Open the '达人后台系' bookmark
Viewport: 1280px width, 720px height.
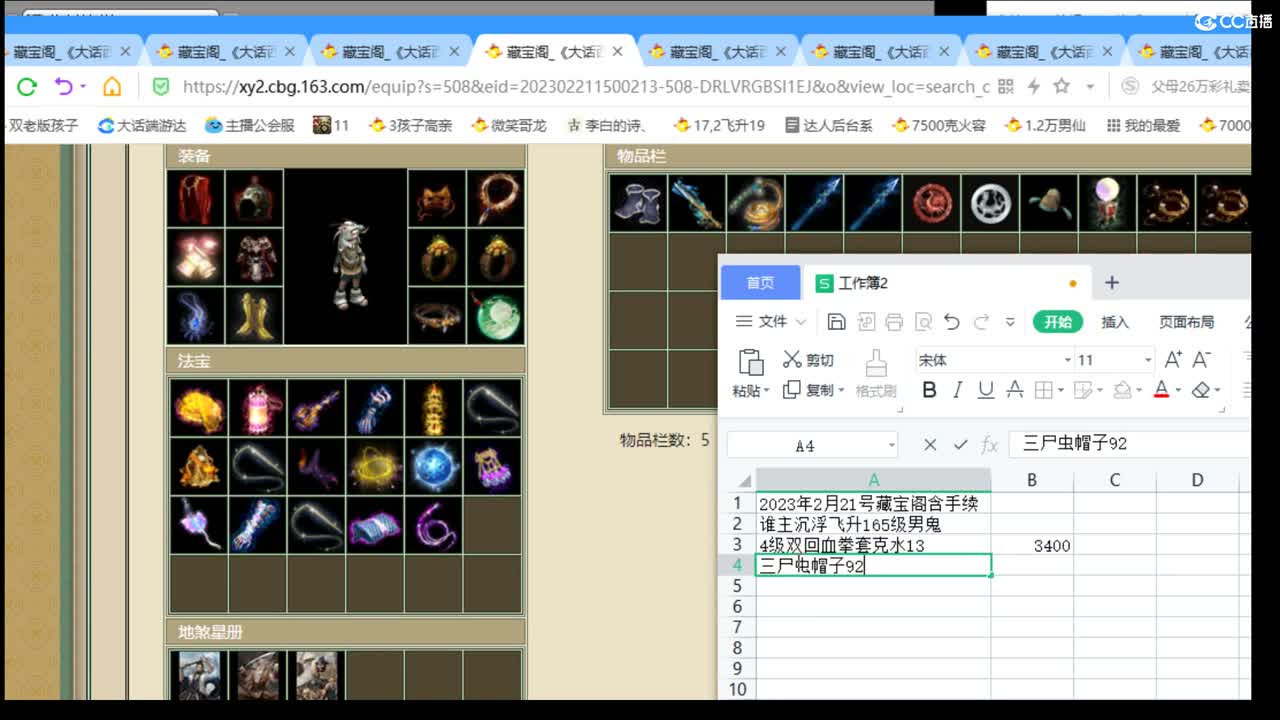pyautogui.click(x=828, y=125)
